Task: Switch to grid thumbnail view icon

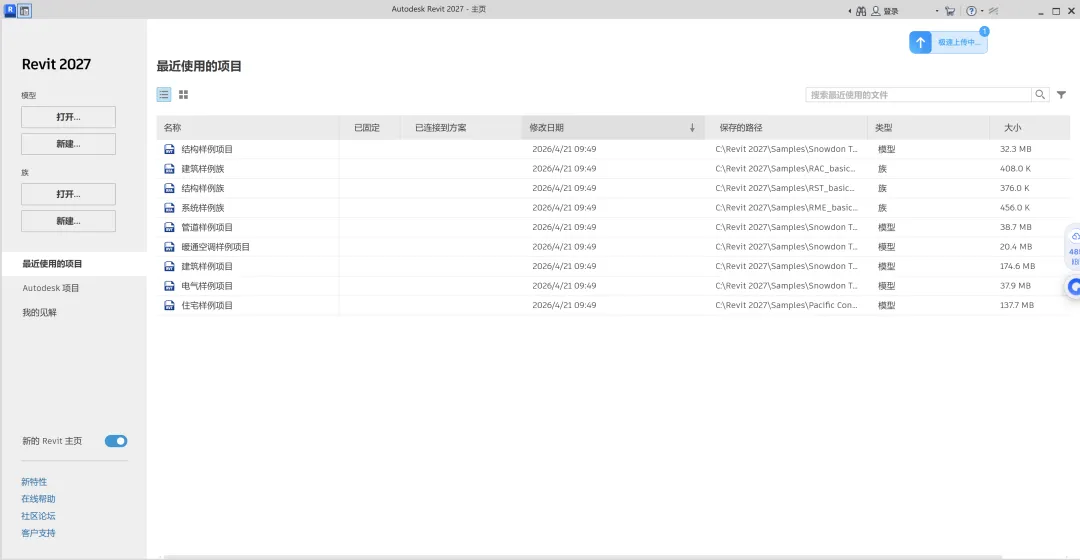Action: tap(183, 94)
